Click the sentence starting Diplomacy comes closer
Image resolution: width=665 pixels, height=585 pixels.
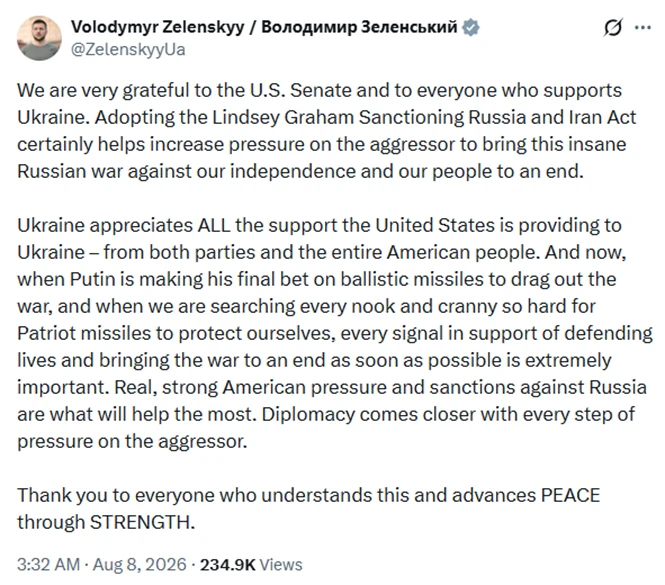pyautogui.click(x=326, y=428)
